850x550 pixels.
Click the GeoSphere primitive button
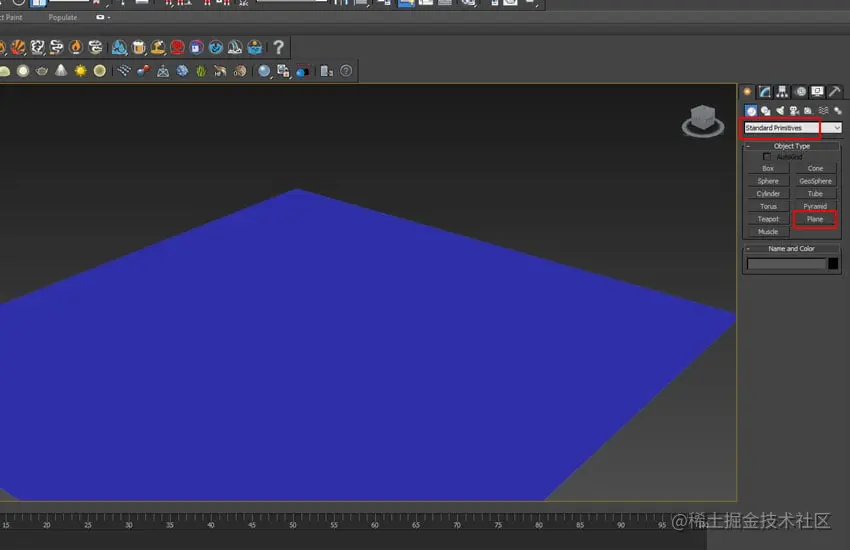click(815, 181)
